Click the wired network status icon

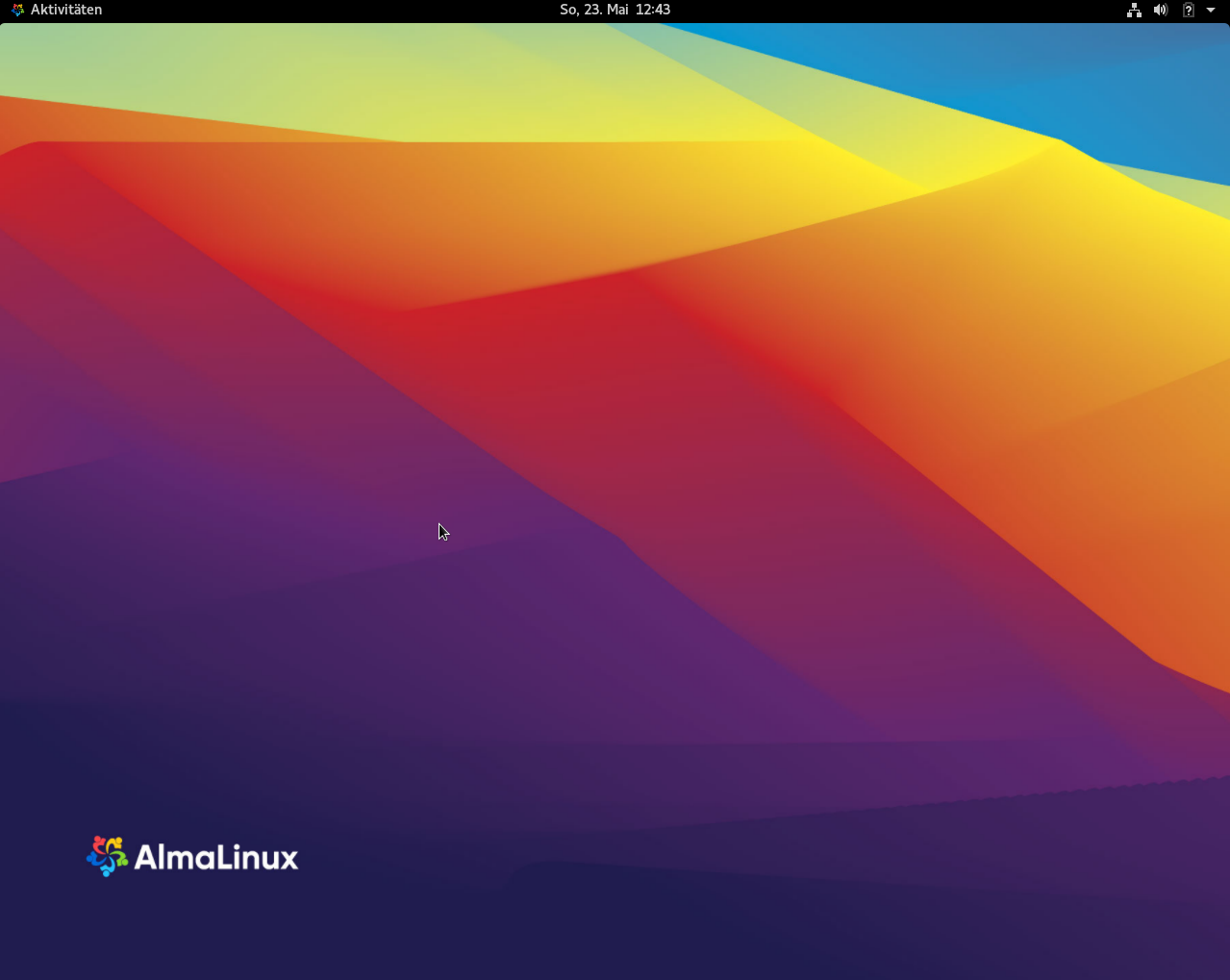click(x=1135, y=10)
